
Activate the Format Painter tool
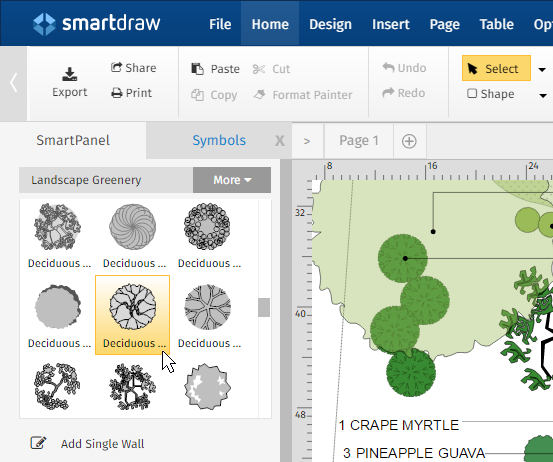click(303, 95)
